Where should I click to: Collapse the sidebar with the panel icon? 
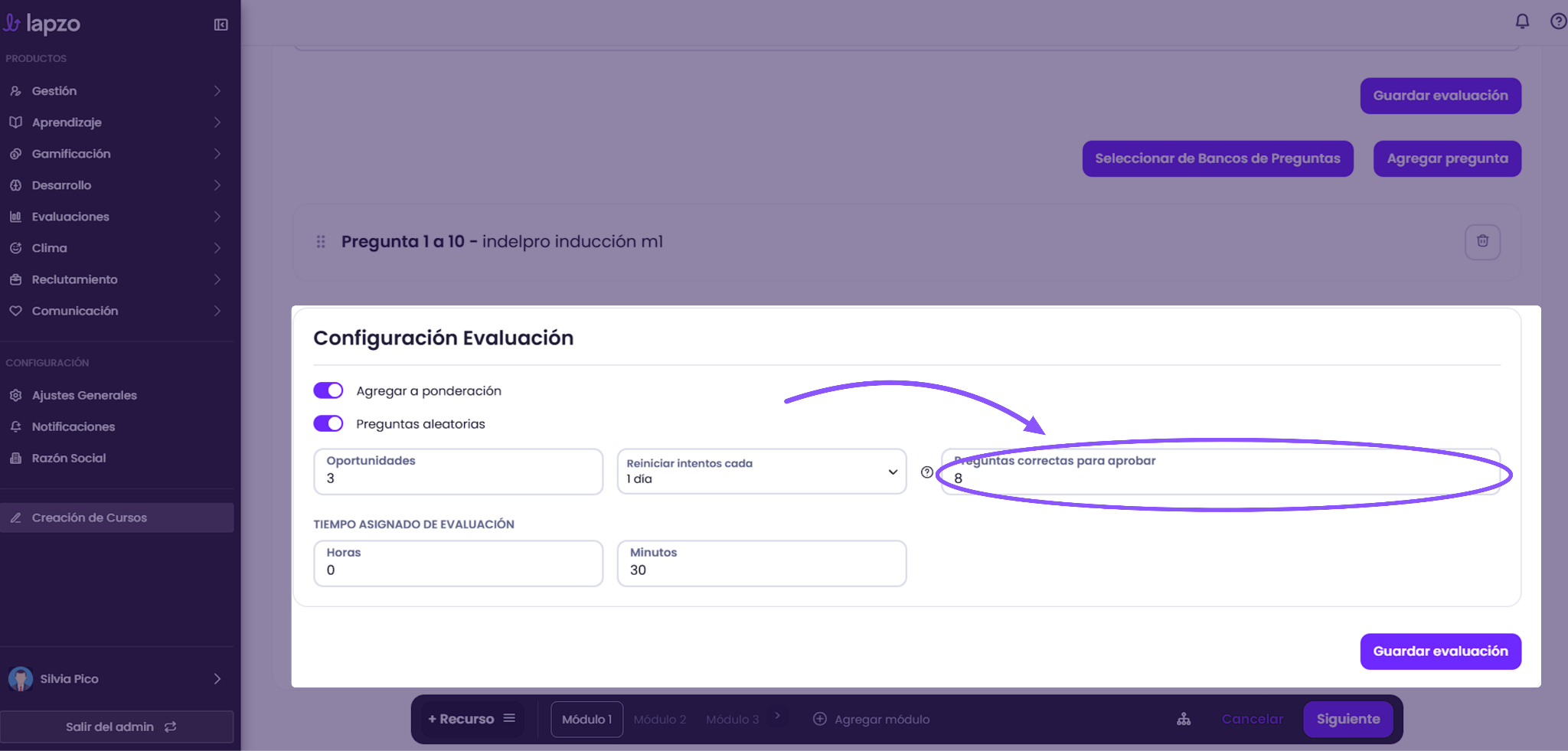tap(220, 24)
